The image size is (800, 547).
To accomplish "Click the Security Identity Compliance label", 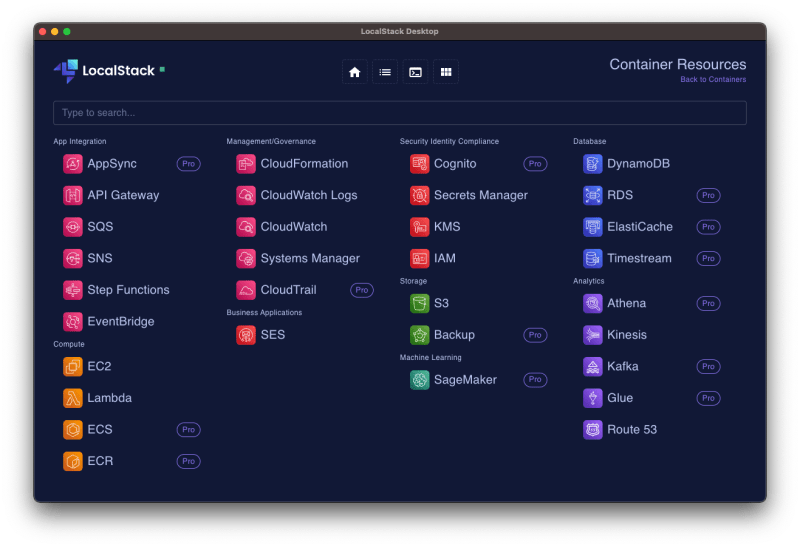I will pyautogui.click(x=449, y=141).
